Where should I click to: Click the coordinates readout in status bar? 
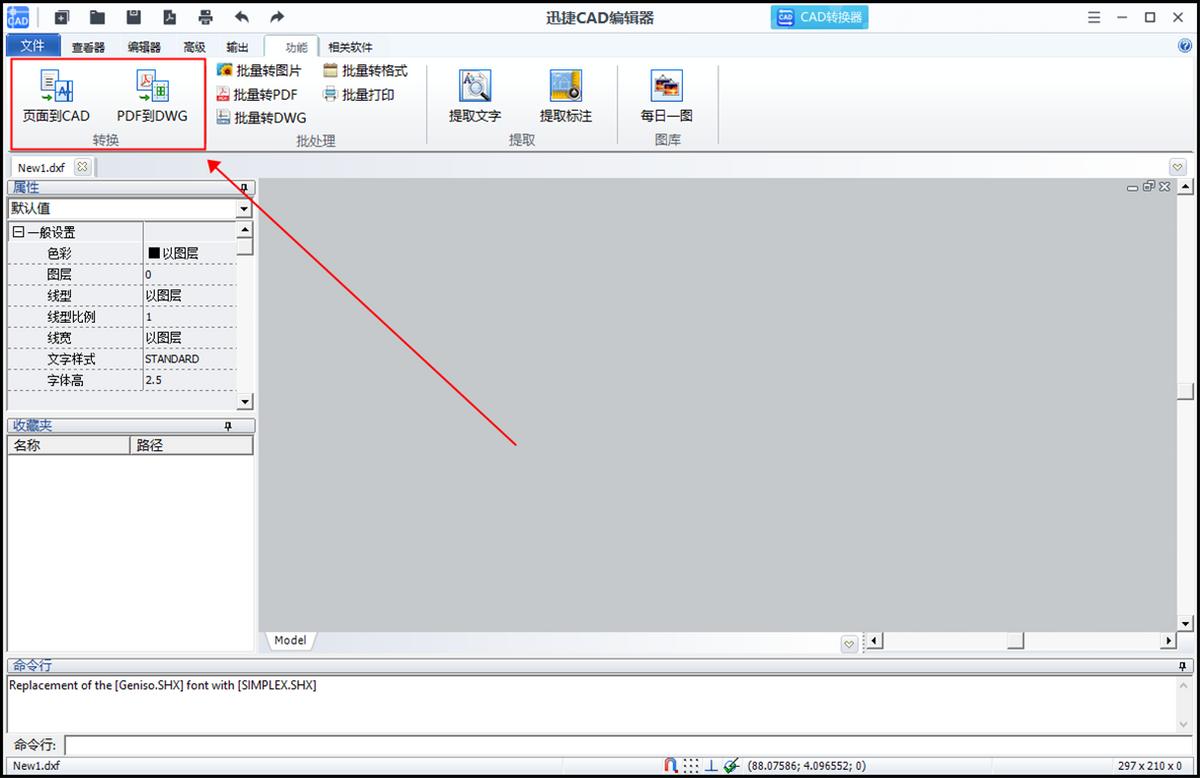coord(806,766)
